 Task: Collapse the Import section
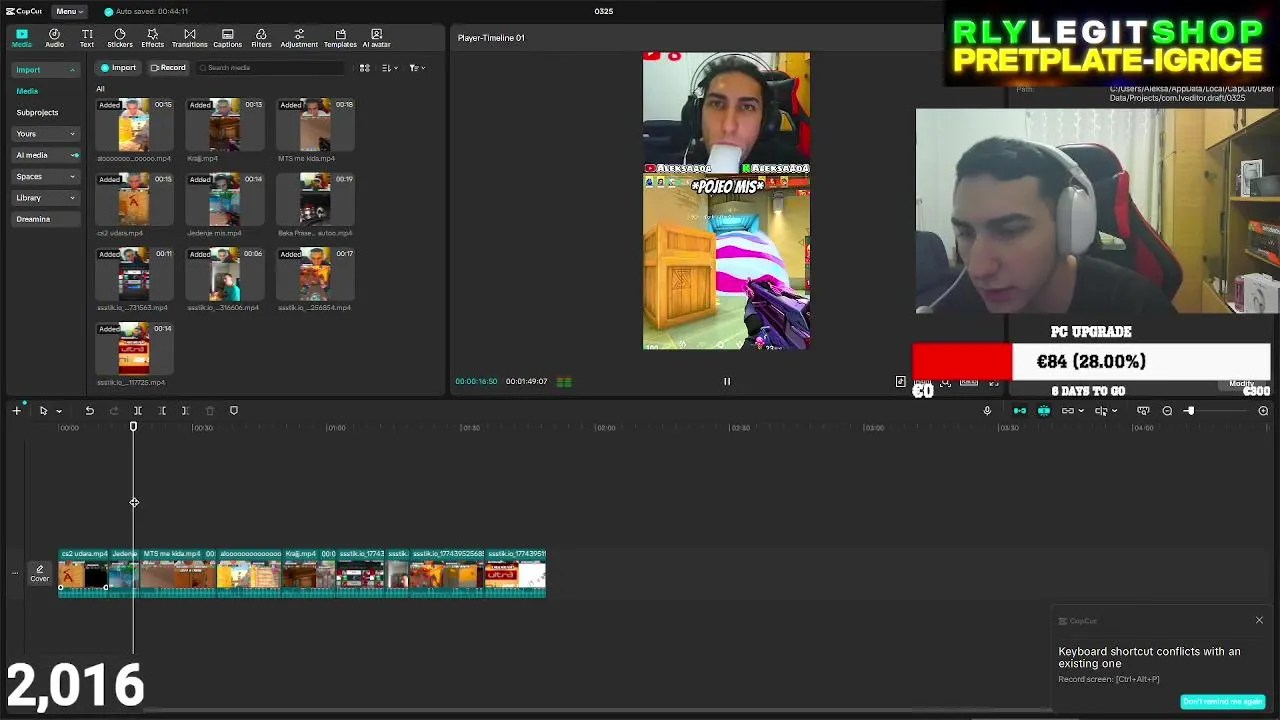pyautogui.click(x=45, y=70)
